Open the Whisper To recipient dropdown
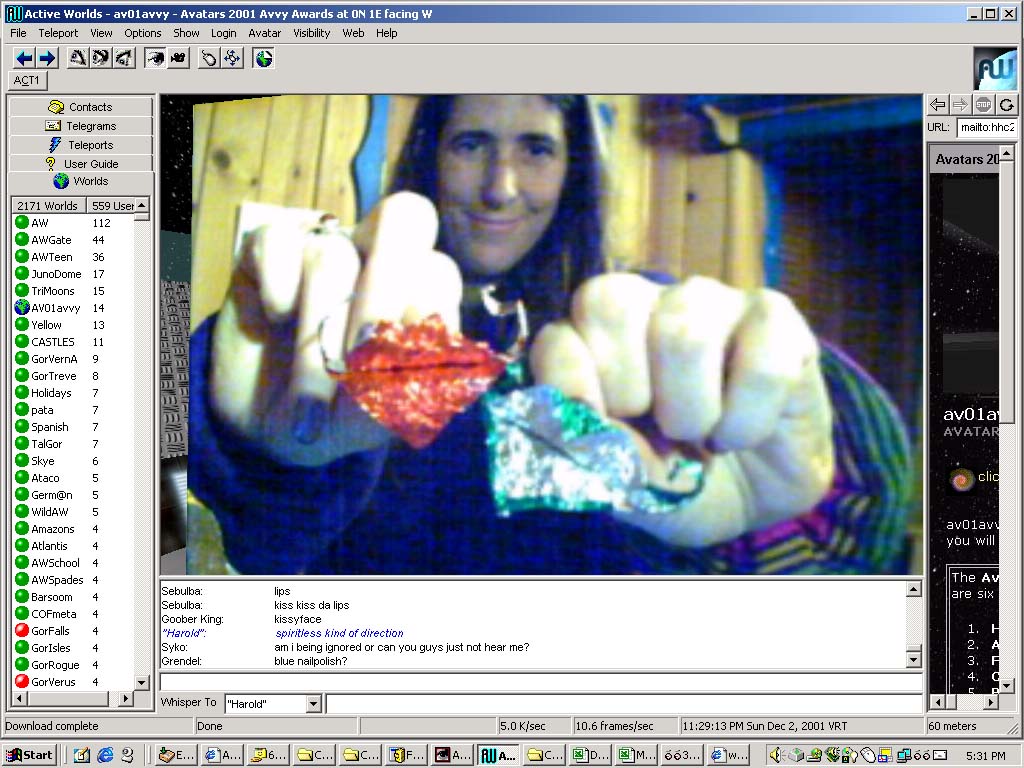Image resolution: width=1024 pixels, height=768 pixels. 313,704
